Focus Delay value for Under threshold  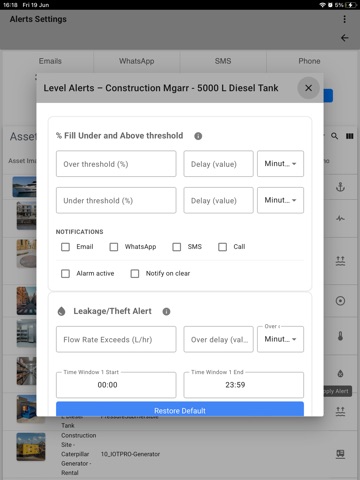[x=218, y=200]
